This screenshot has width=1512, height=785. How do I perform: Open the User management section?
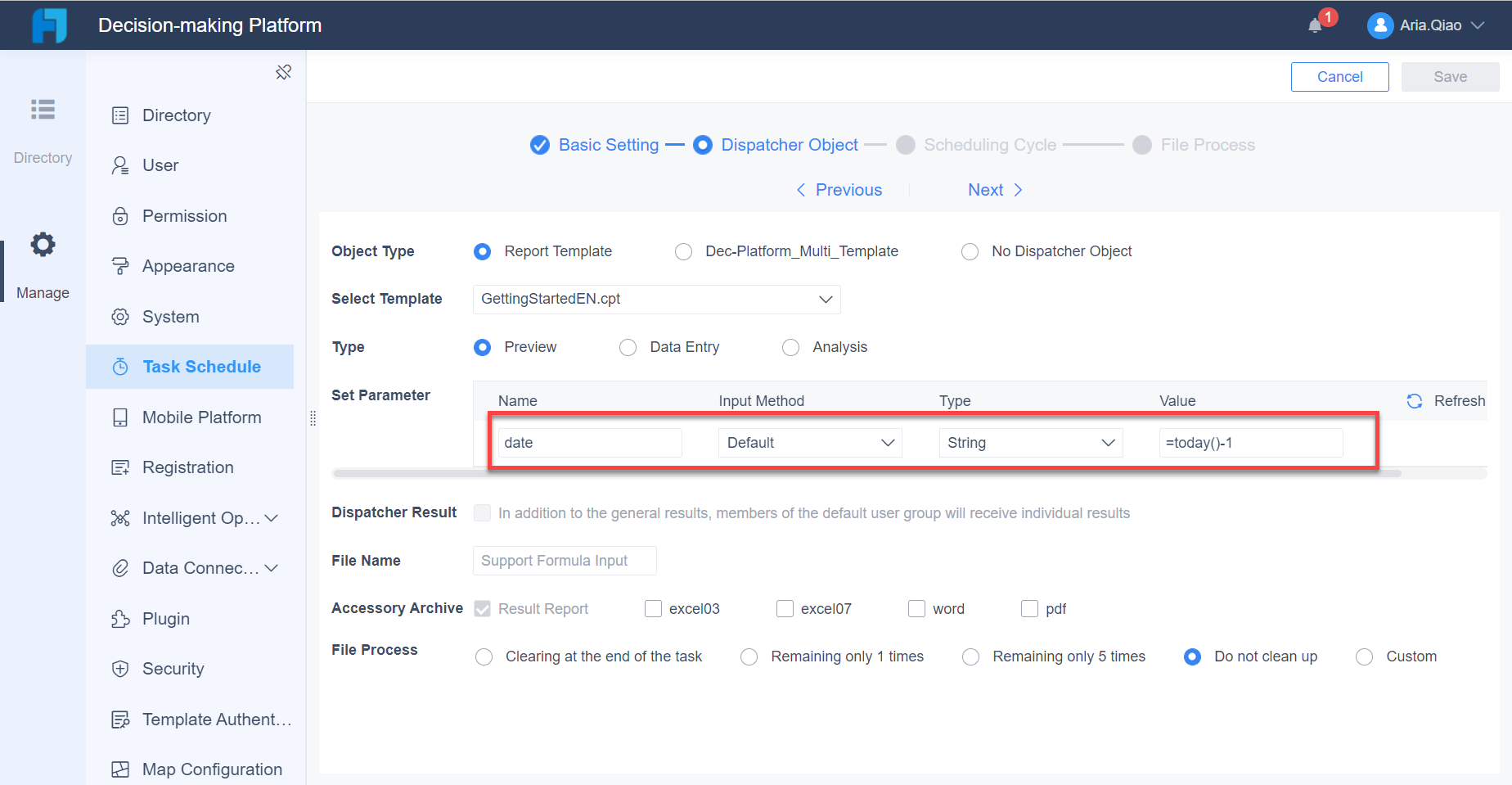point(160,165)
